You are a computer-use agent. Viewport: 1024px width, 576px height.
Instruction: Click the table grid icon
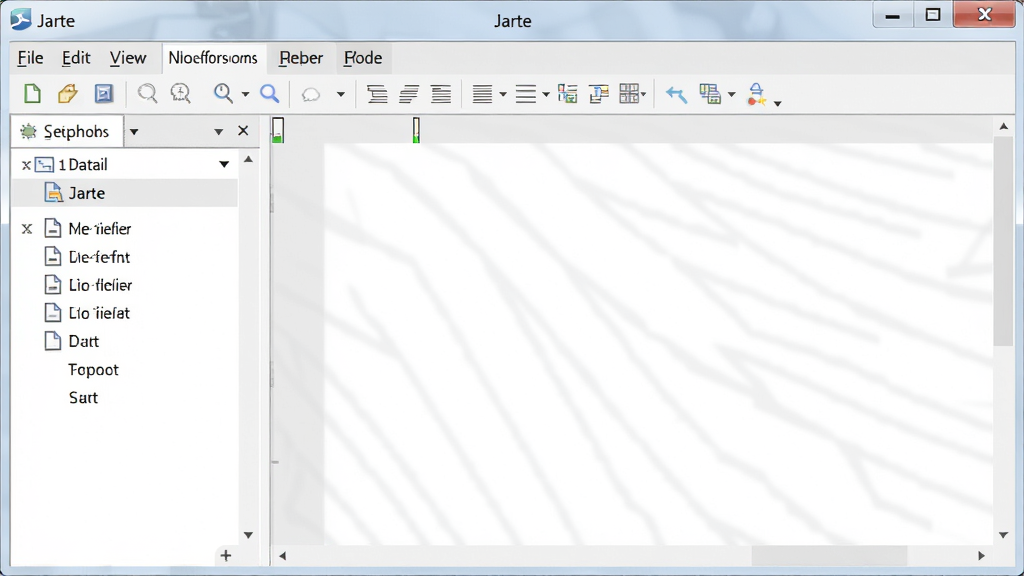(x=629, y=94)
